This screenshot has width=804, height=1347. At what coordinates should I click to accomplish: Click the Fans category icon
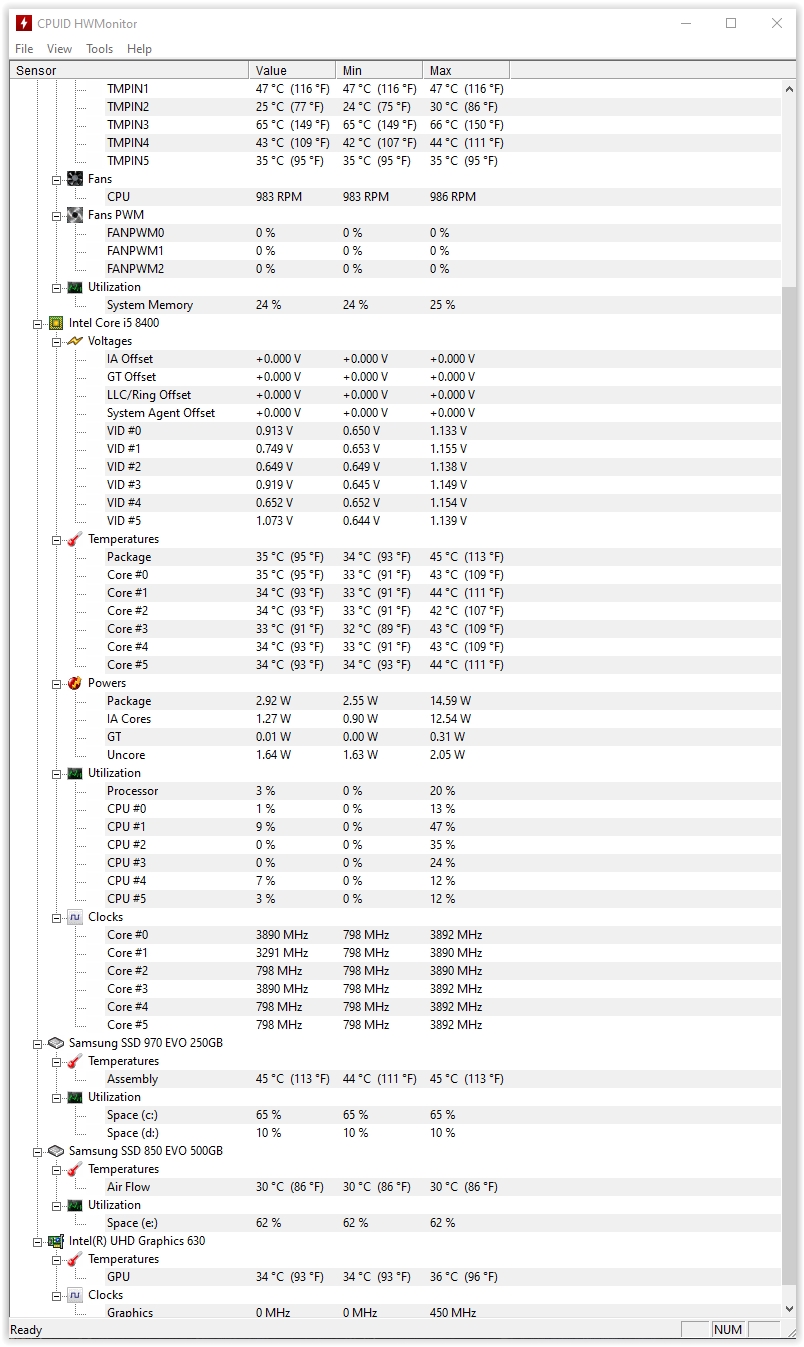click(x=75, y=179)
